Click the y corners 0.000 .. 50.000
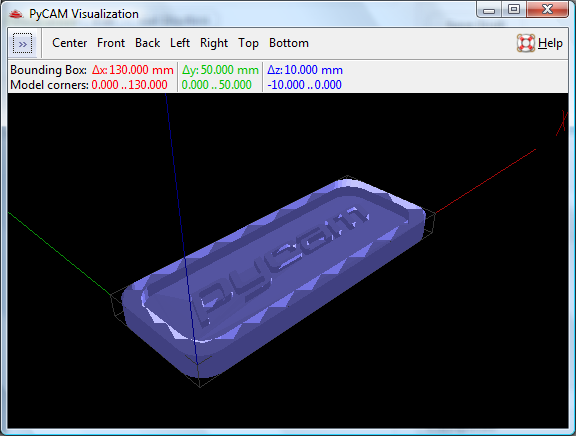Image resolution: width=576 pixels, height=436 pixels. (x=216, y=85)
